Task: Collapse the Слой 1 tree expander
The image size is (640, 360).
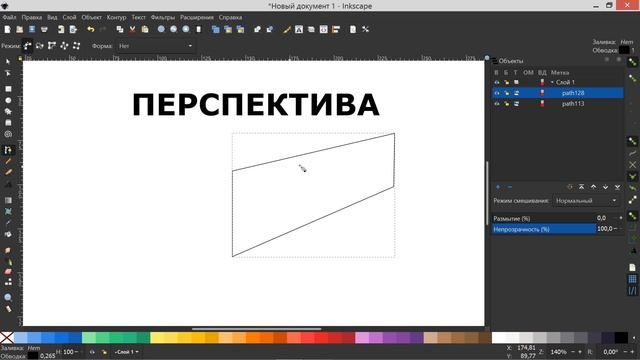Action: (x=552, y=82)
